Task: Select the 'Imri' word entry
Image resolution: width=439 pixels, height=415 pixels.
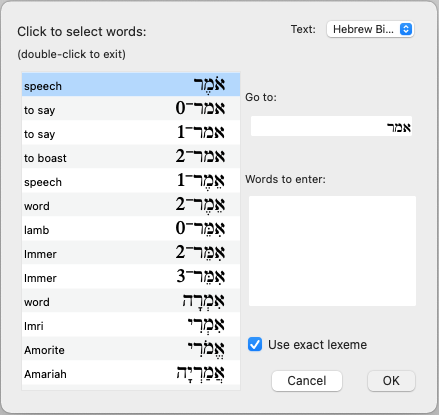Action: (x=131, y=324)
